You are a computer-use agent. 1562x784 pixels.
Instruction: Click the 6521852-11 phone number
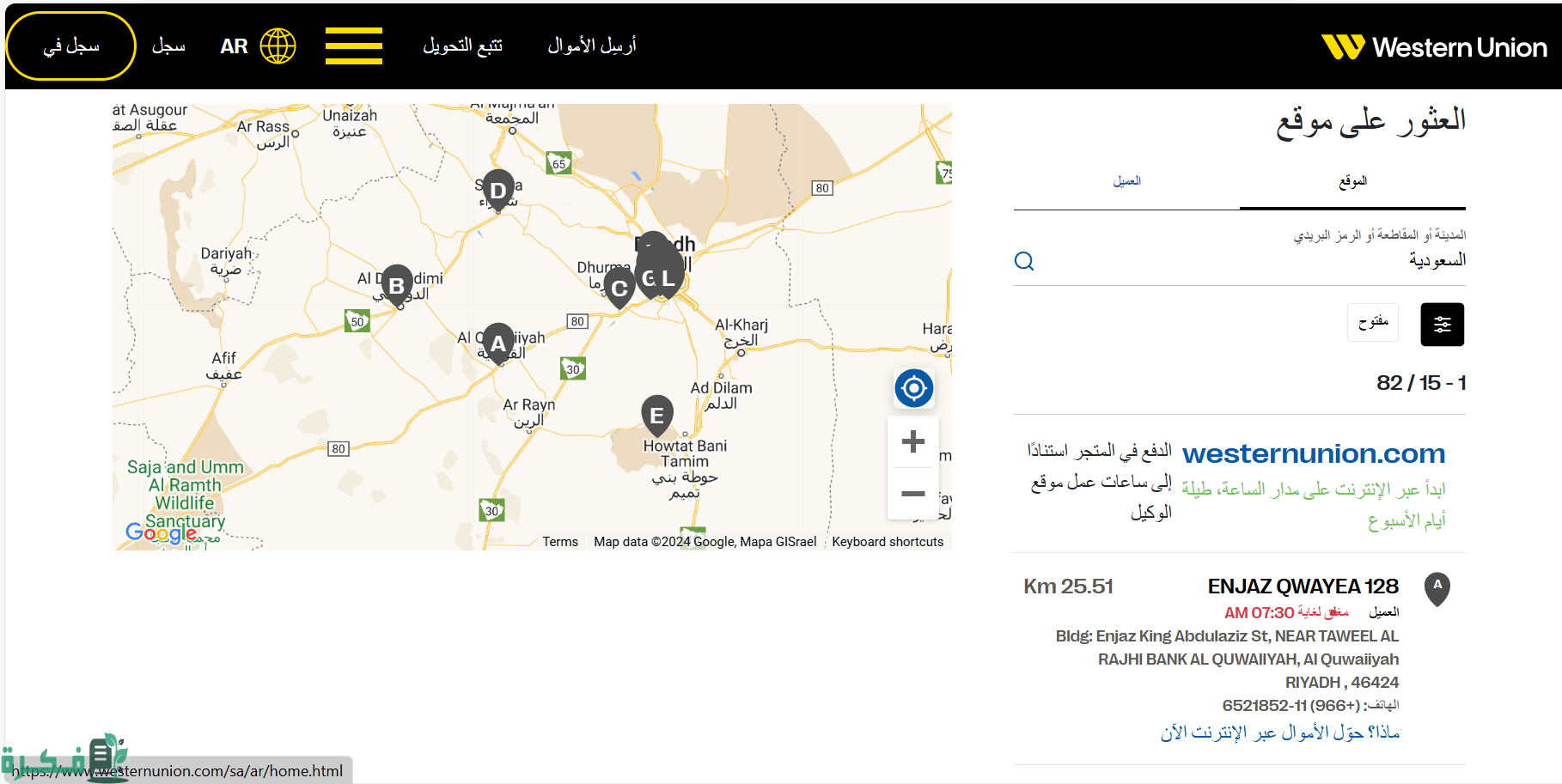(1291, 706)
